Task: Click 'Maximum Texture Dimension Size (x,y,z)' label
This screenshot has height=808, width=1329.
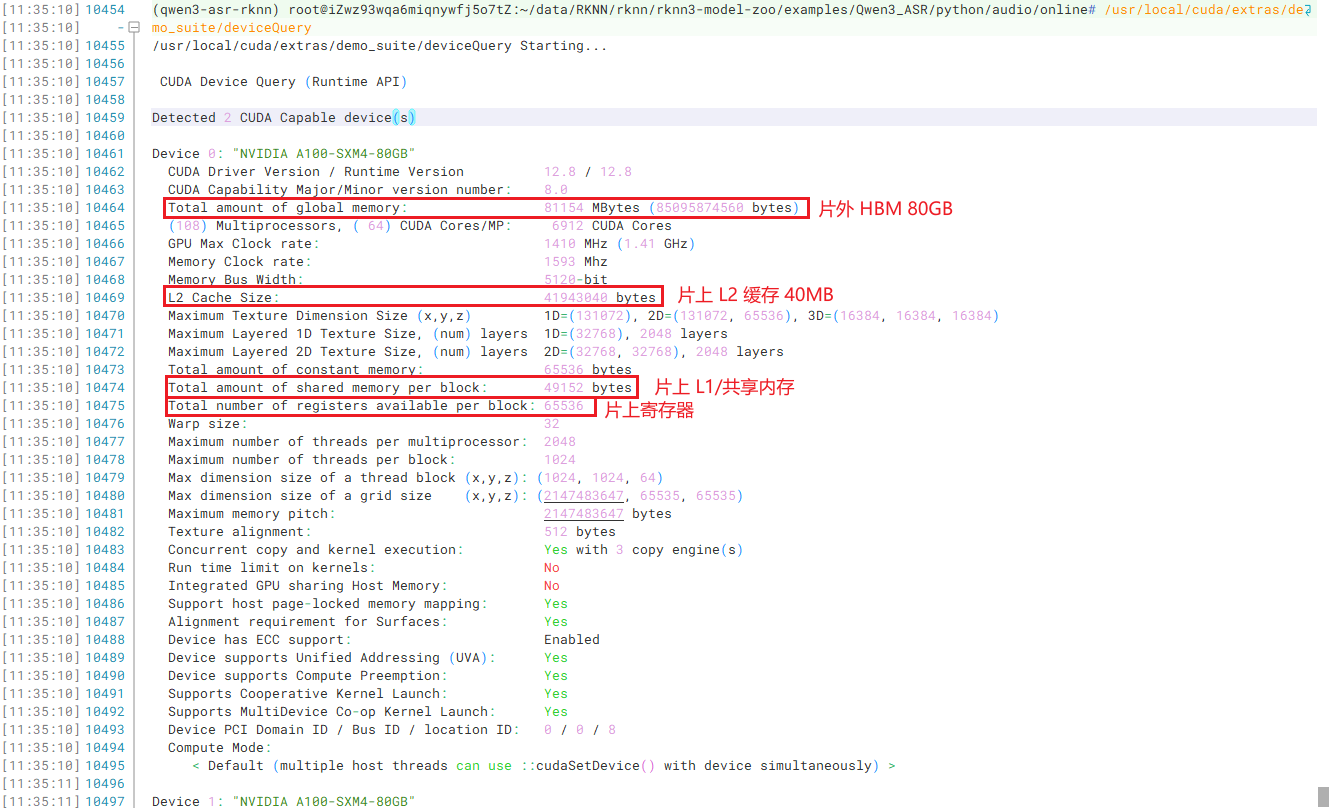Action: tap(320, 316)
